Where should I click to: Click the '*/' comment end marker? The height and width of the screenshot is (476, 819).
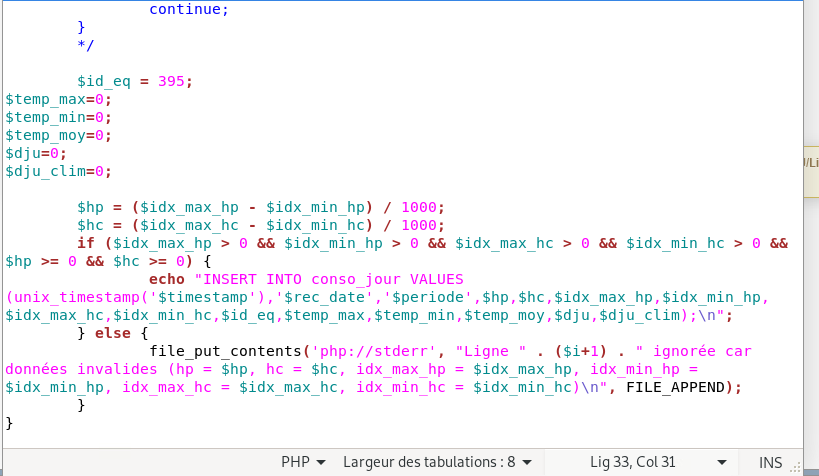pos(86,45)
